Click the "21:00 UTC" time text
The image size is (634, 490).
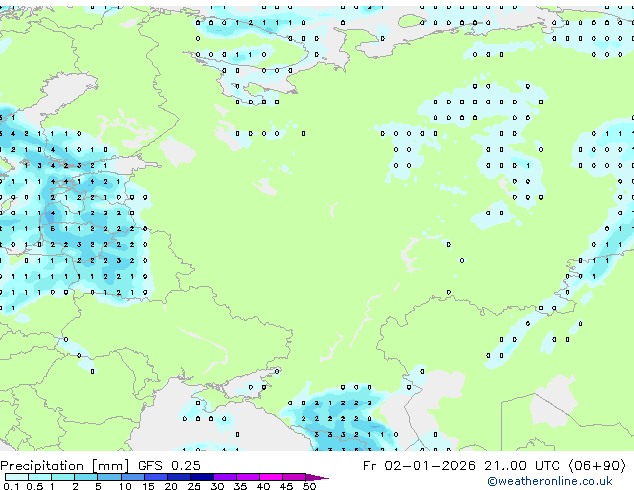pos(522,465)
